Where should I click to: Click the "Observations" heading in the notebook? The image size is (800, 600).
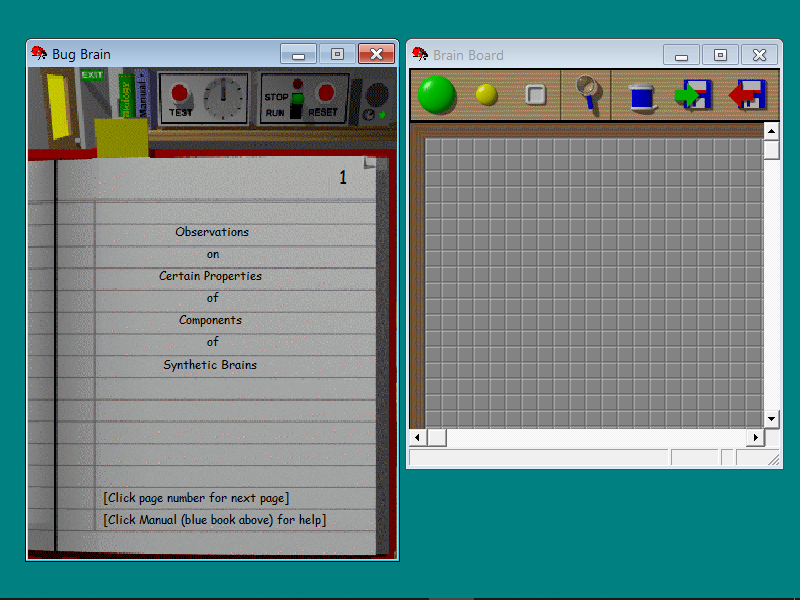[212, 232]
